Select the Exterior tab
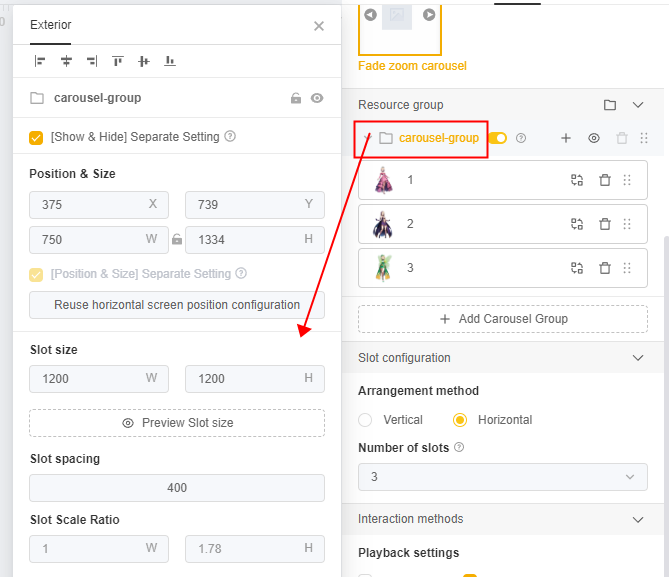 point(50,25)
